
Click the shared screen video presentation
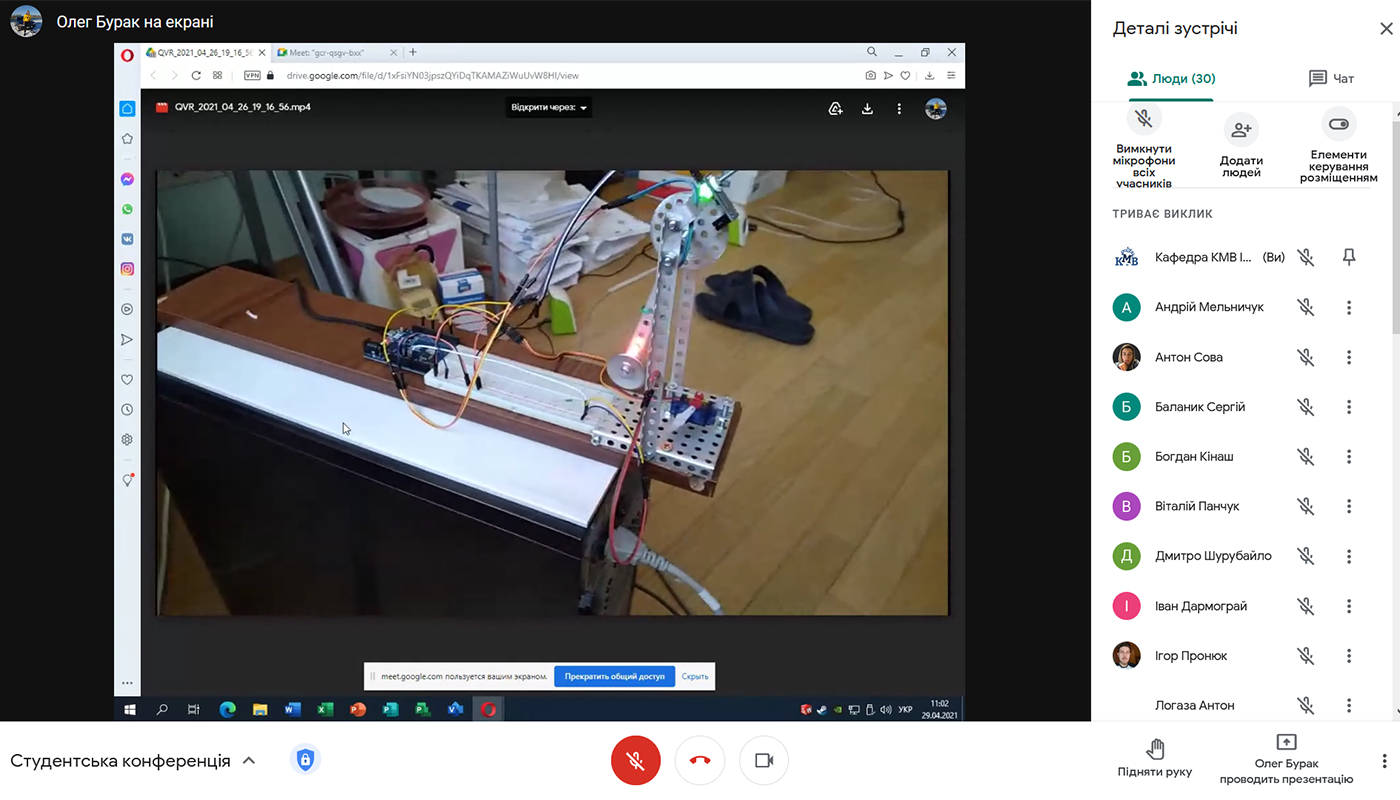pyautogui.click(x=552, y=392)
